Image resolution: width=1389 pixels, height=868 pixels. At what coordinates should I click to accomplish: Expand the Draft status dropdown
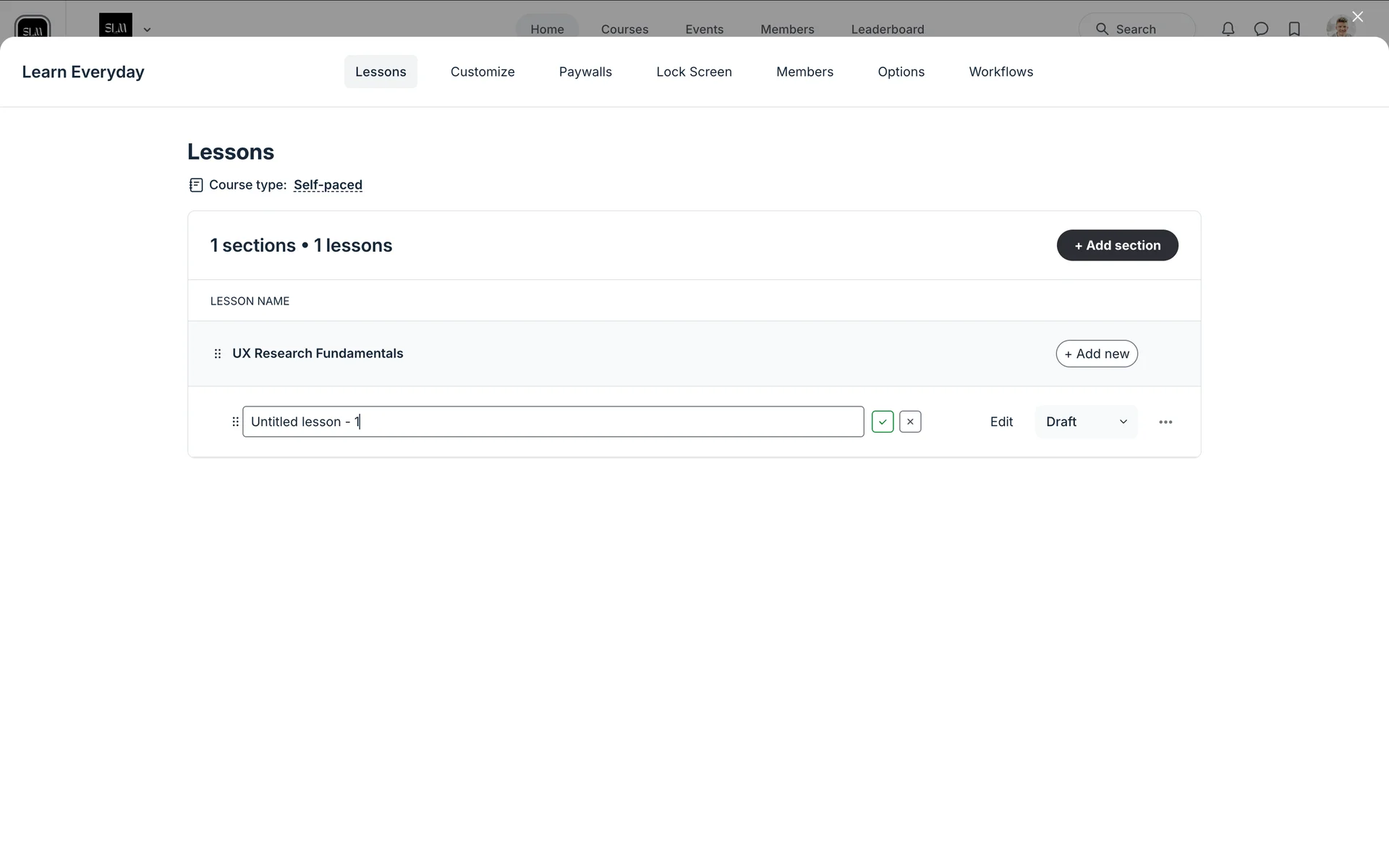point(1086,422)
